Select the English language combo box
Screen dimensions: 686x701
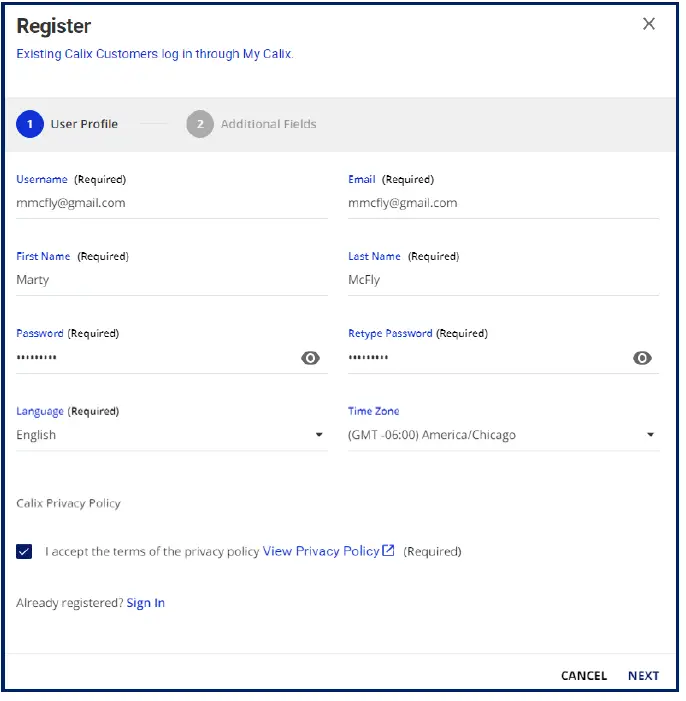(160, 435)
